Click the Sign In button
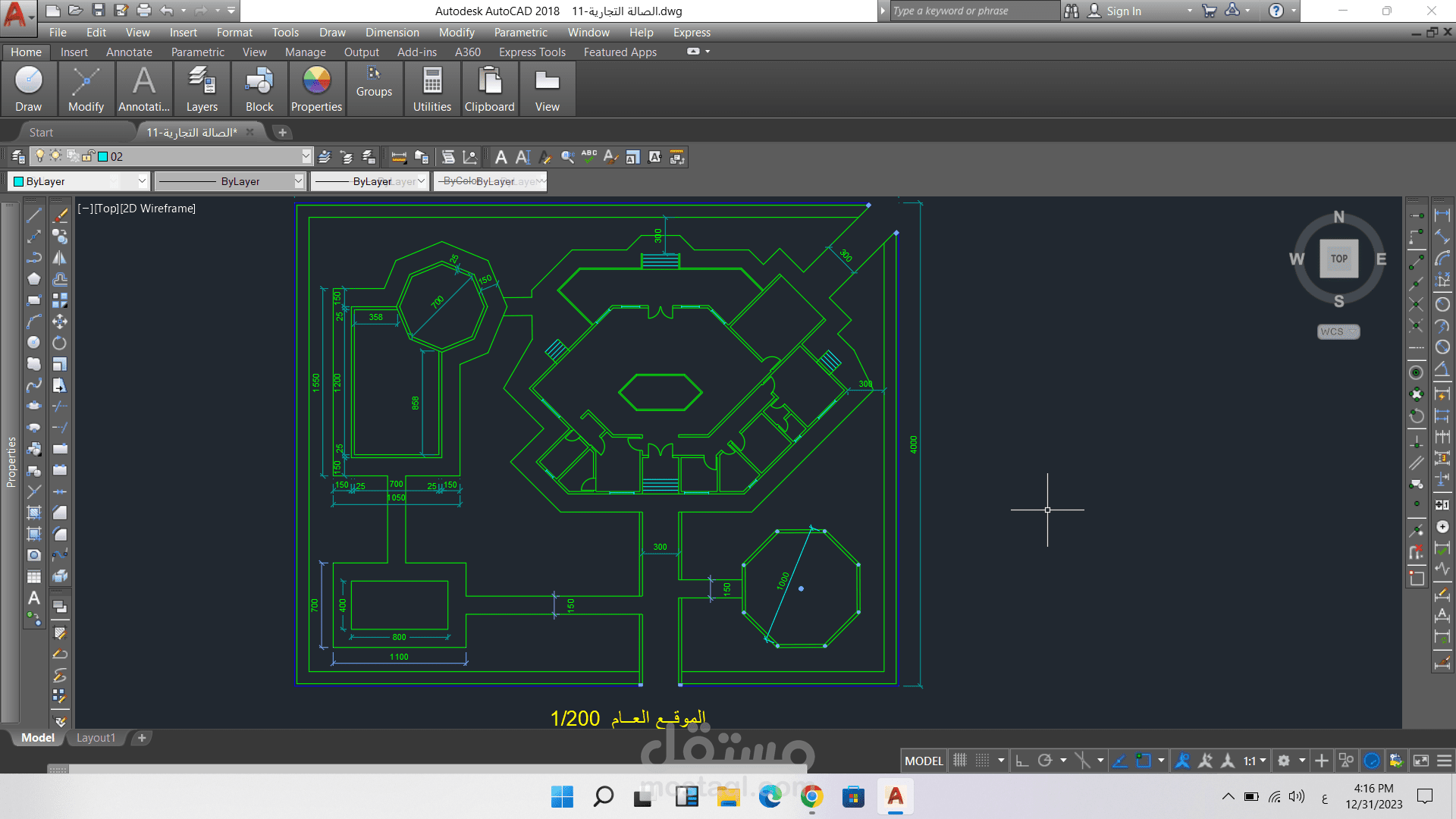The height and width of the screenshot is (819, 1456). click(x=1115, y=11)
